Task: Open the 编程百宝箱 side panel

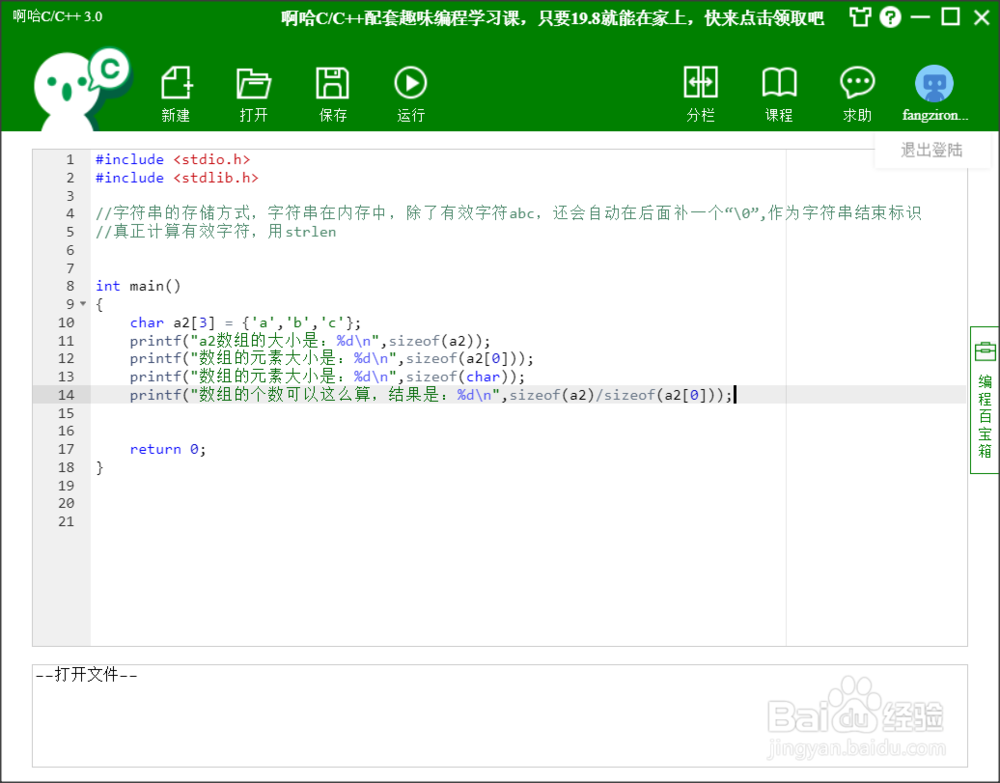Action: 985,400
